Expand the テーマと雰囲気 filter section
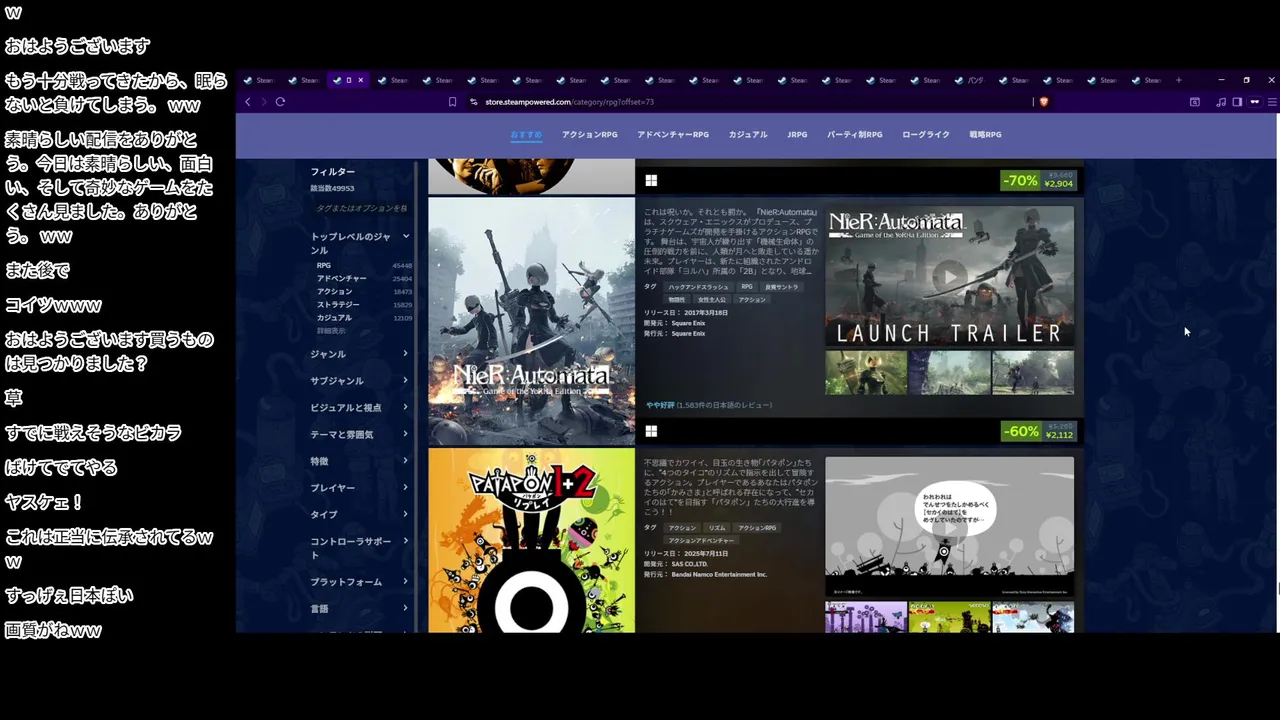Screen dimensions: 1280x720 (360, 435)
